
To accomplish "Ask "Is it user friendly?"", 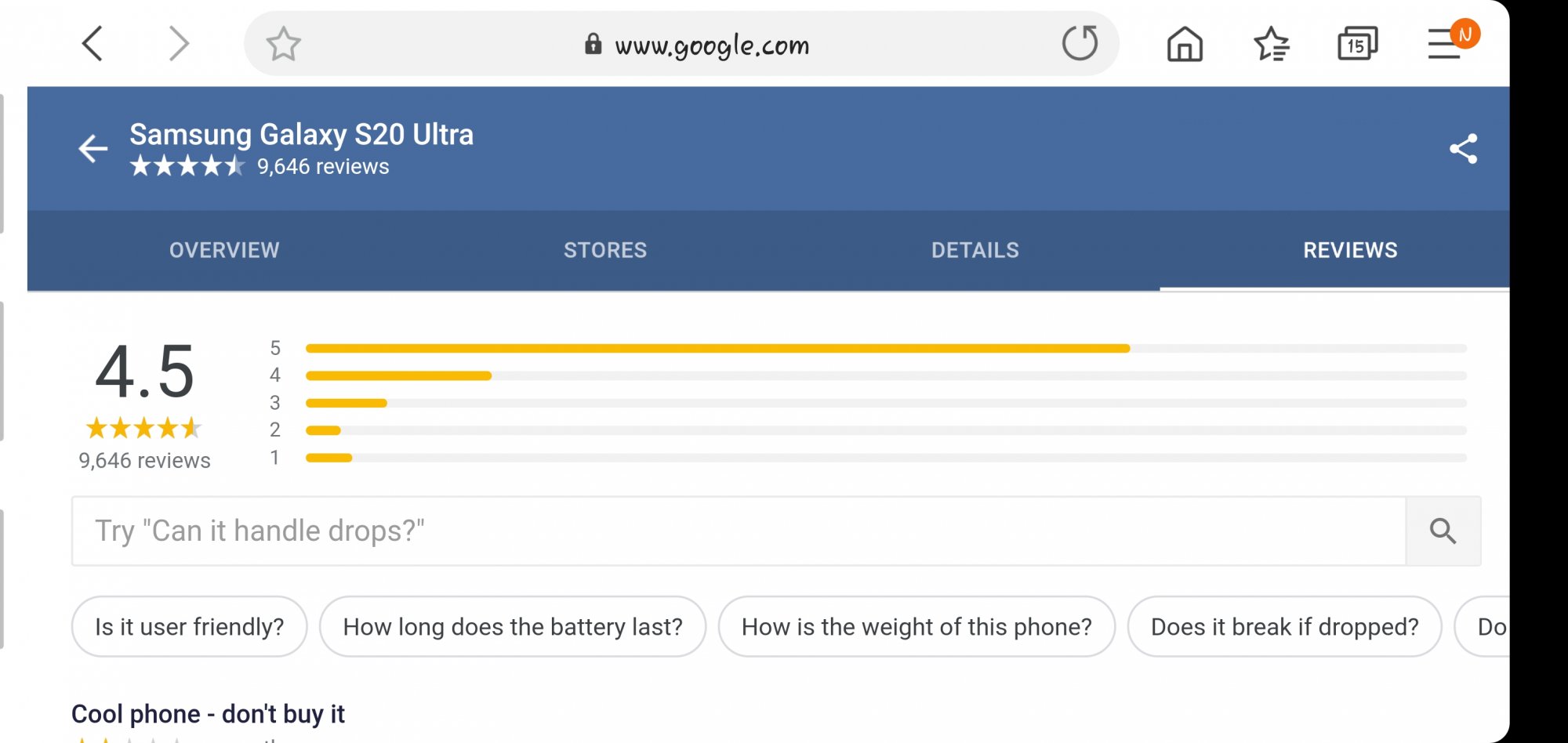I will (189, 627).
